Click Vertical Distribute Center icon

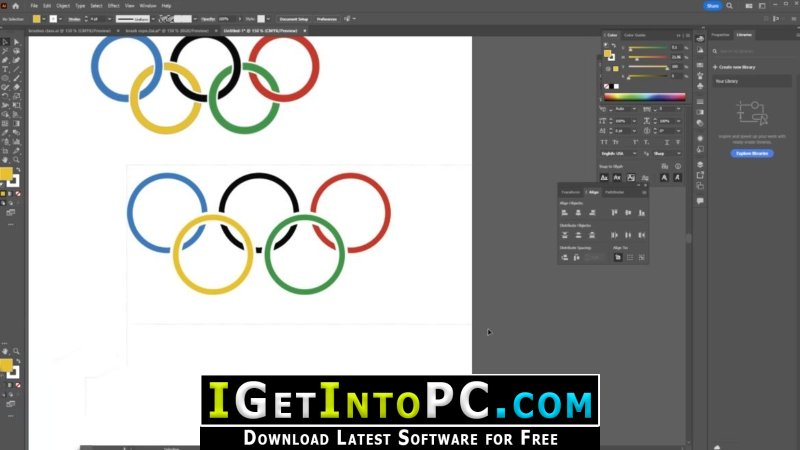point(579,235)
